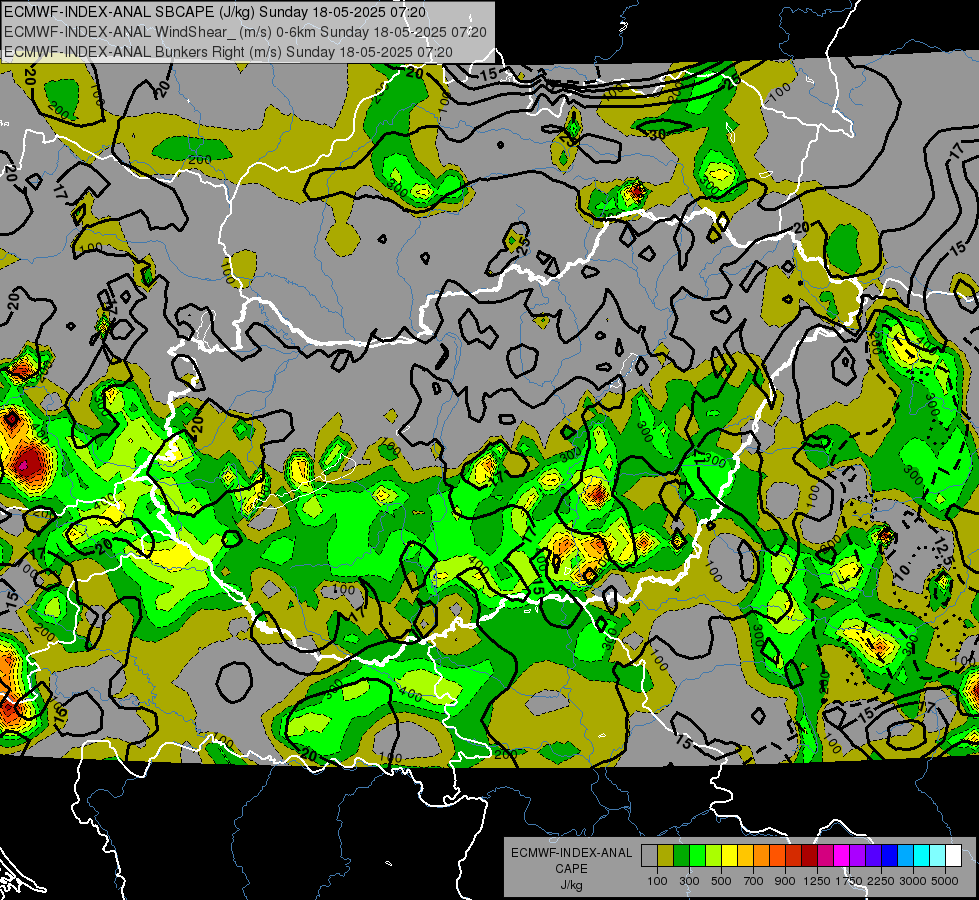Select the pure yellow legend swatch
Viewport: 979px width, 900px height.
[x=729, y=855]
